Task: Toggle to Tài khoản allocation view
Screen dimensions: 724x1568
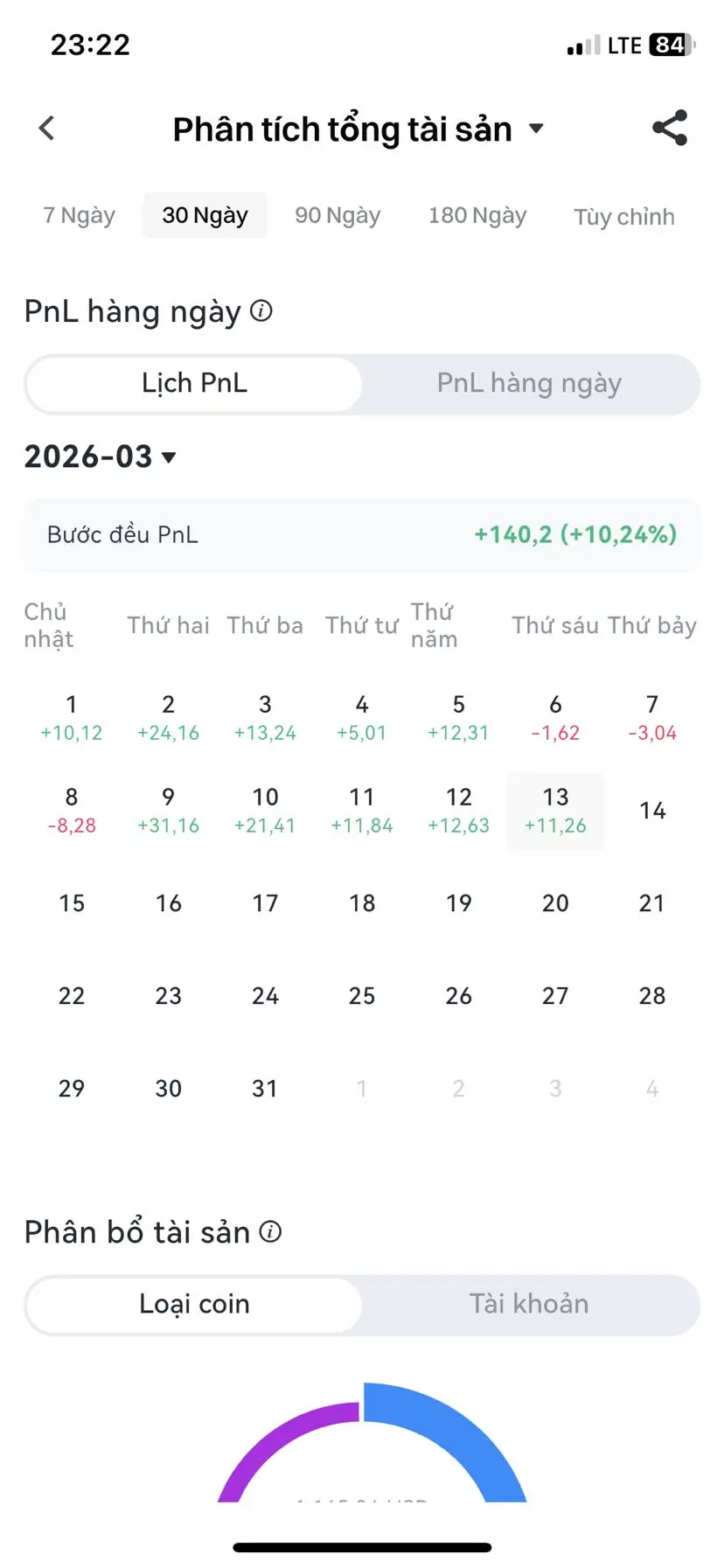Action: (529, 1304)
